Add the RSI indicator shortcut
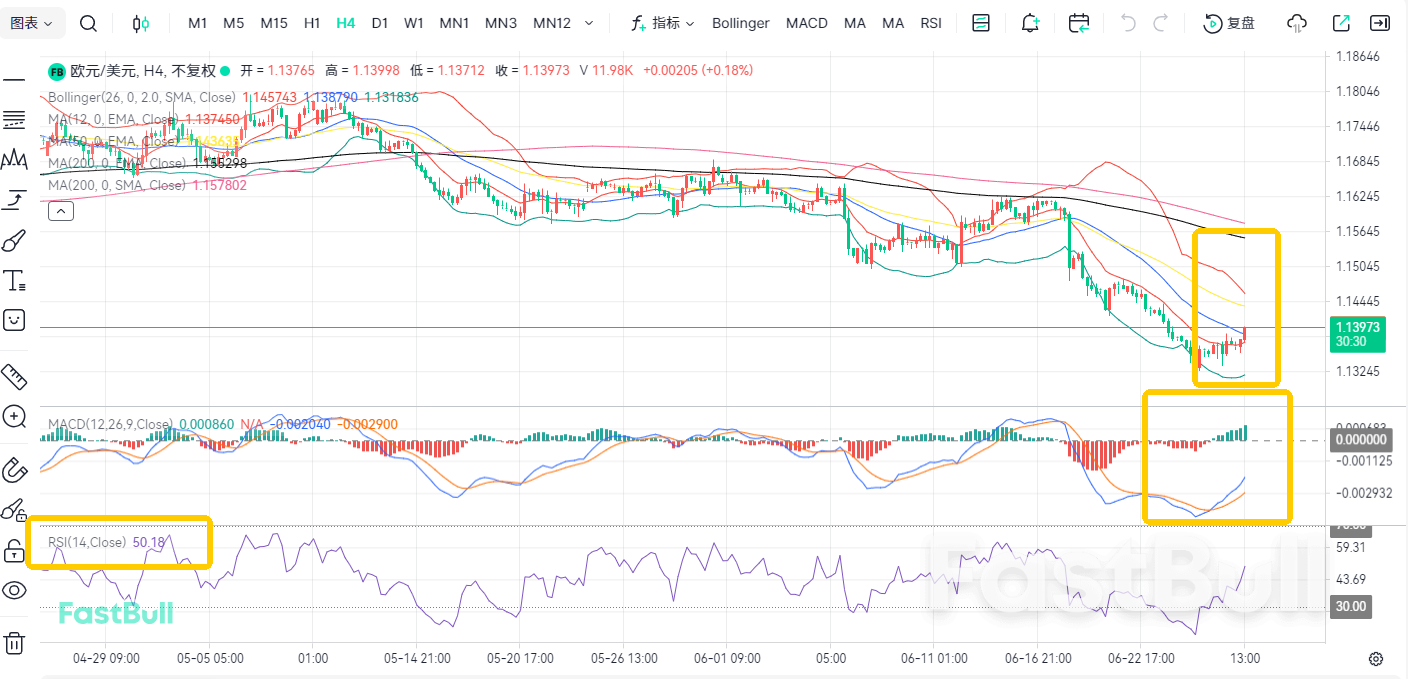Image resolution: width=1408 pixels, height=679 pixels. (x=931, y=23)
